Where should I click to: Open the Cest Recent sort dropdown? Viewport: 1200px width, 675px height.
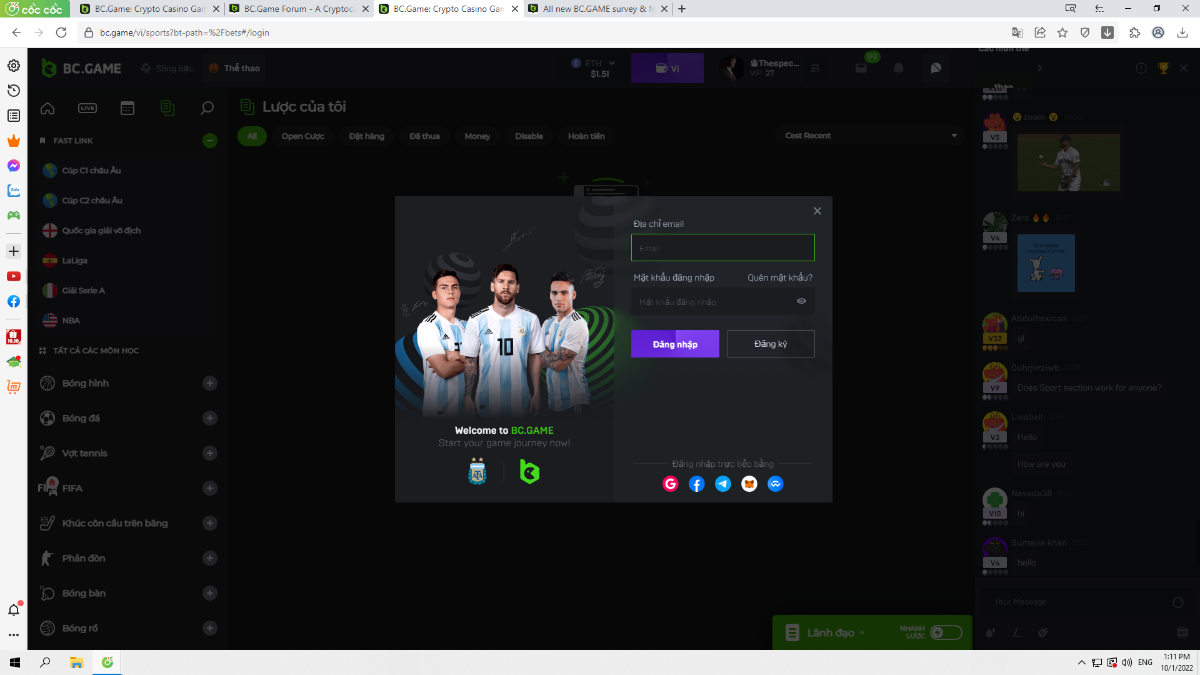tap(870, 136)
